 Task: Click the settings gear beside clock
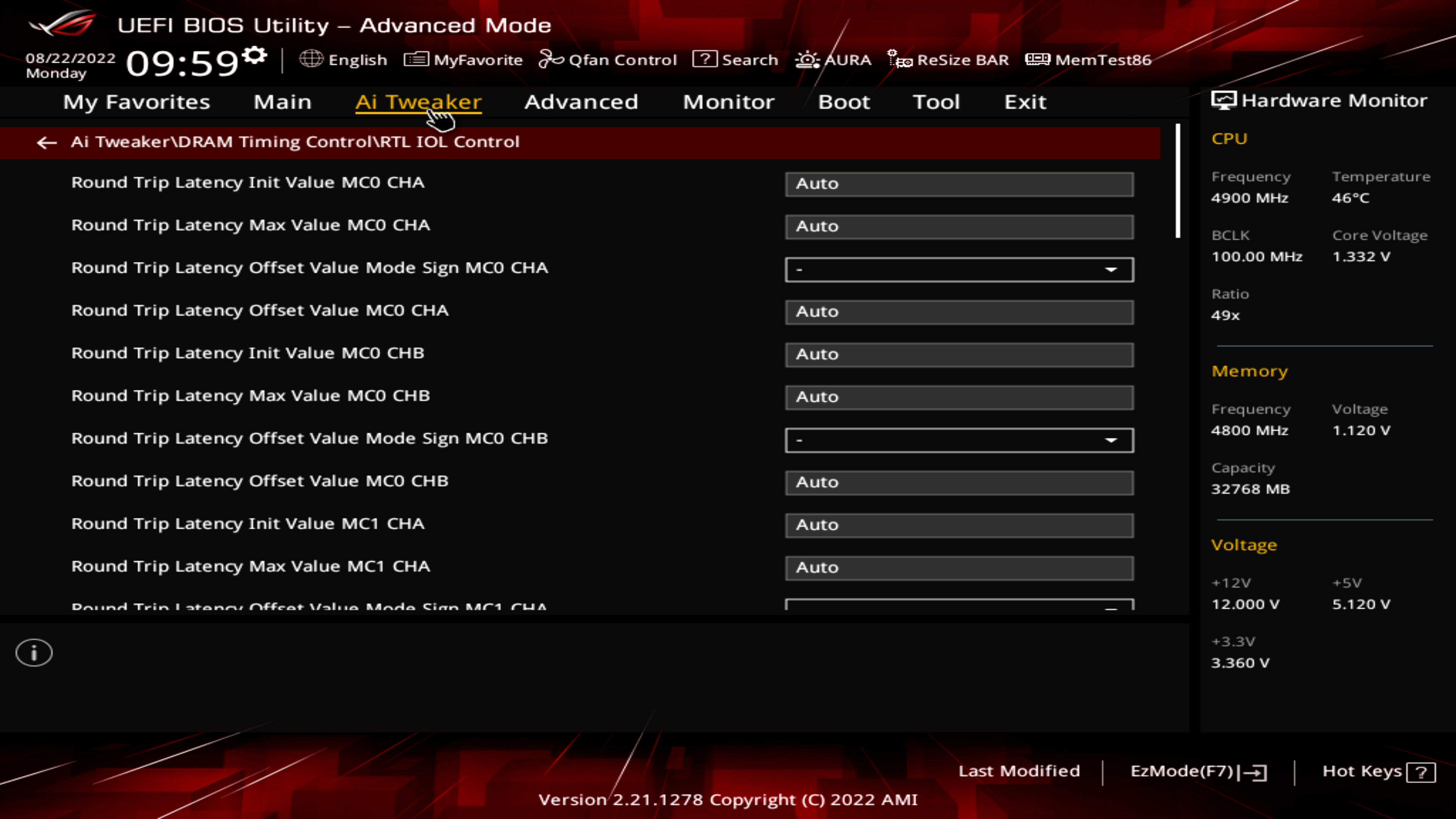coord(255,55)
